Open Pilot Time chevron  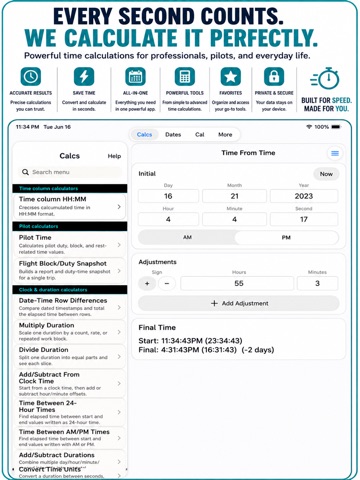click(119, 245)
